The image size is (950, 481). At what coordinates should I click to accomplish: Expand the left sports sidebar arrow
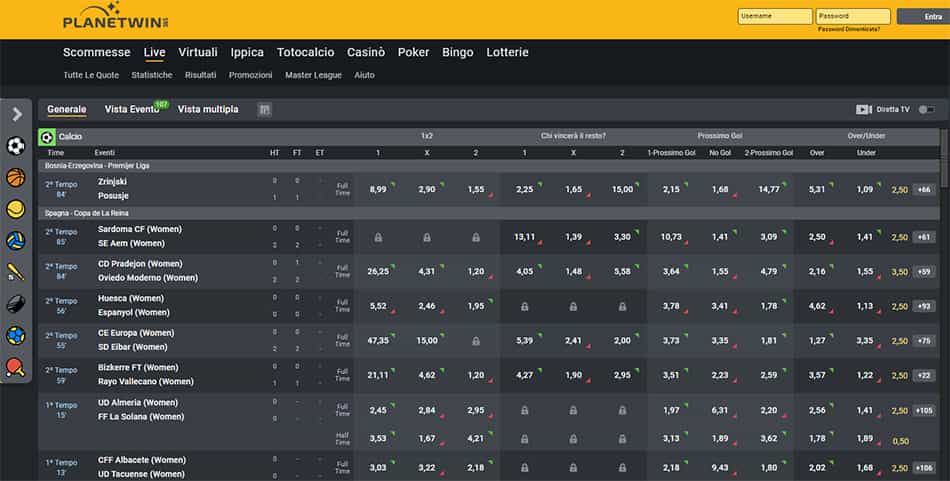pos(17,114)
